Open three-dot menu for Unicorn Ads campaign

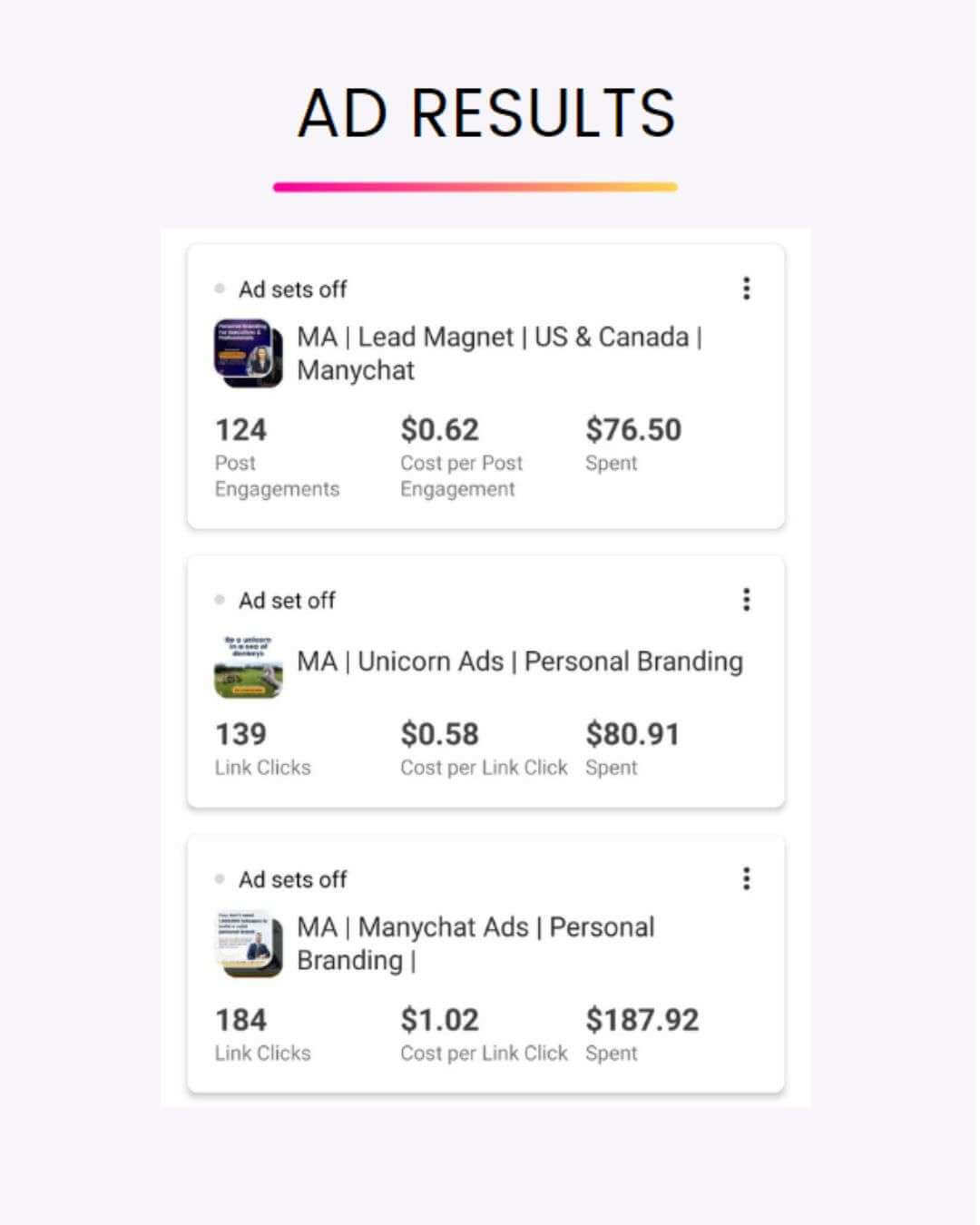point(746,600)
